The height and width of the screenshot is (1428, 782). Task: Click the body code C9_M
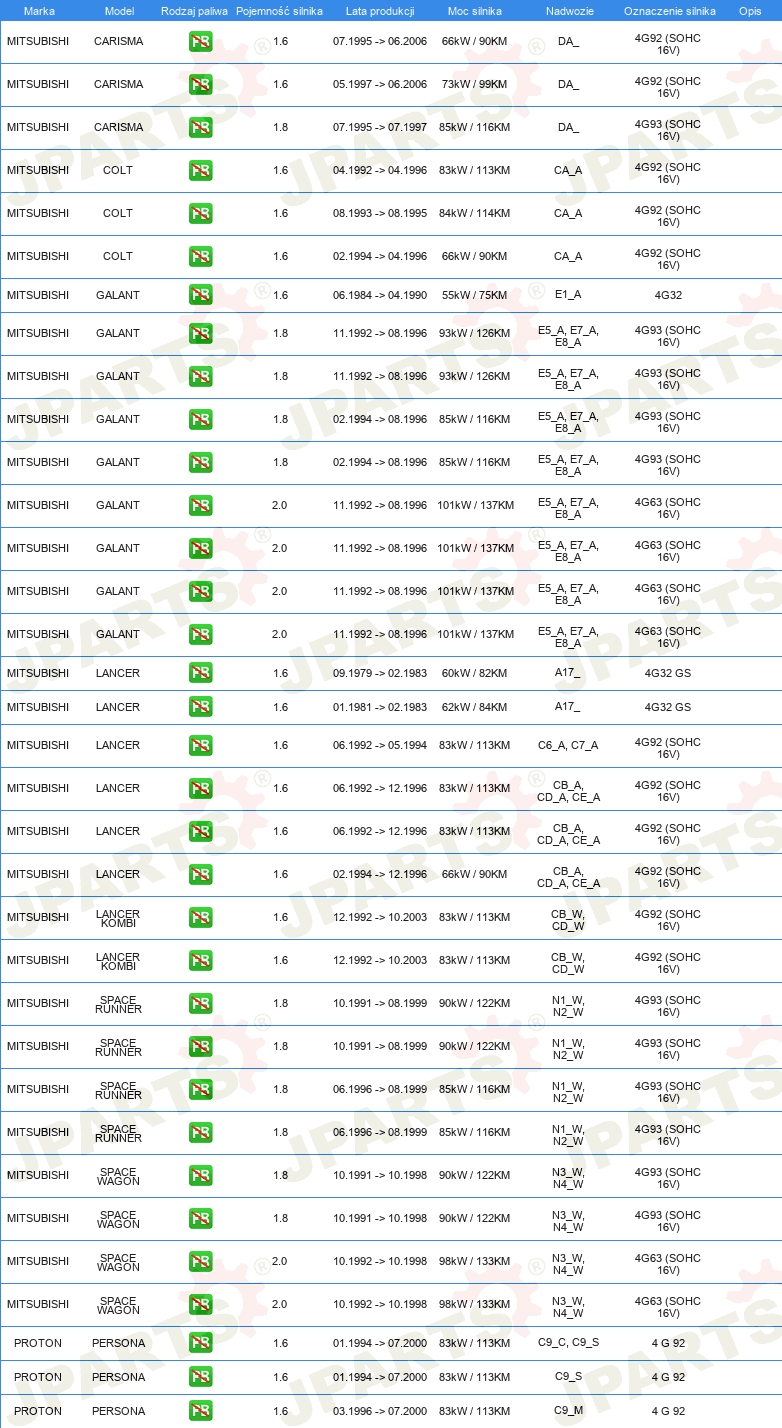click(x=568, y=1411)
